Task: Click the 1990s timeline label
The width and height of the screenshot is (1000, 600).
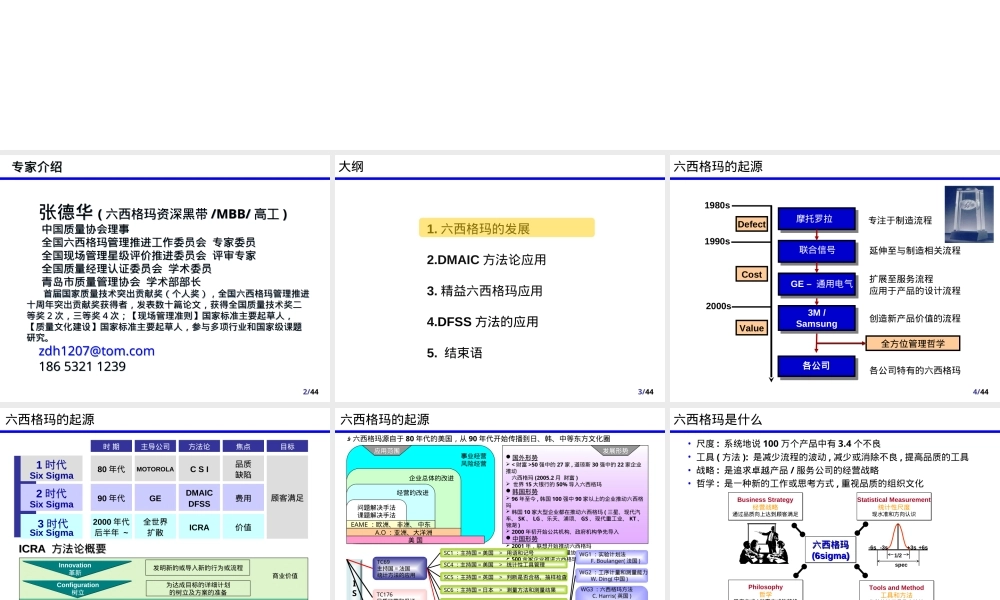Action: click(717, 241)
